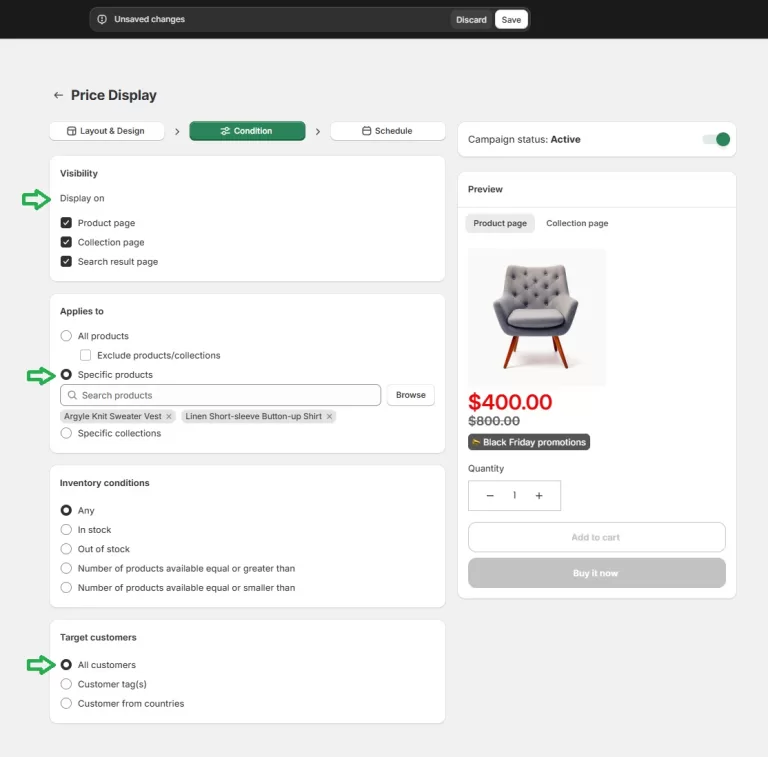Click Browse to pick products
The width and height of the screenshot is (768, 757).
pyautogui.click(x=410, y=395)
